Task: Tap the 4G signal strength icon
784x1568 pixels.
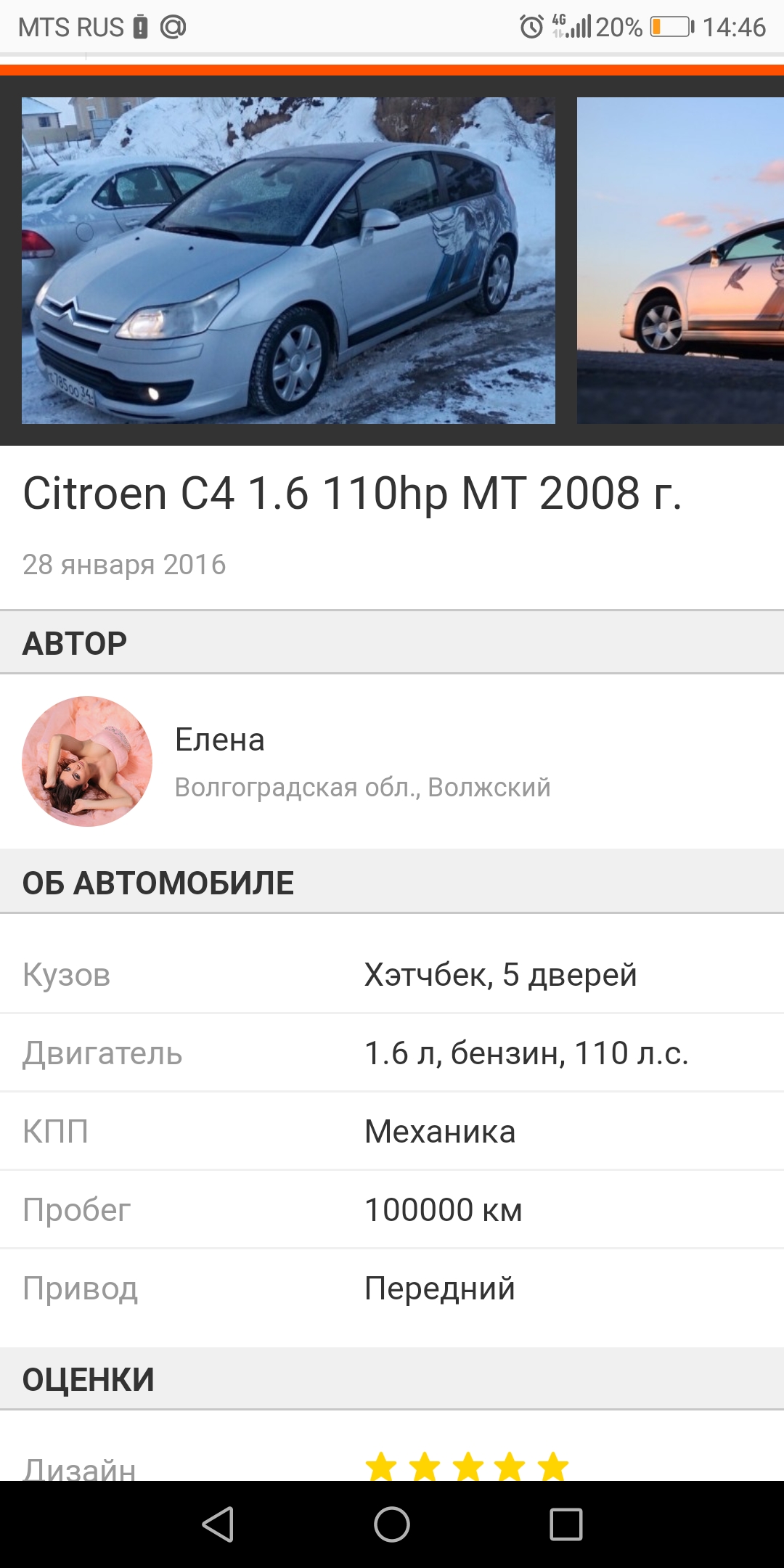Action: point(572,26)
